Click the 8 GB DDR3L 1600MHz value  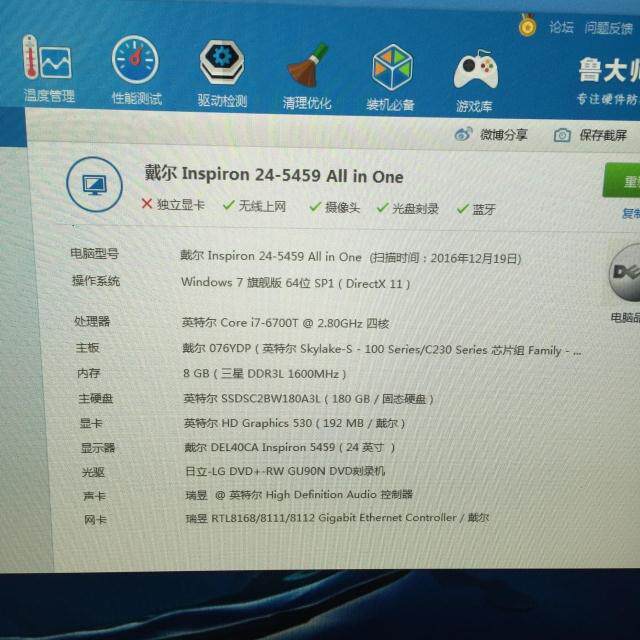point(264,373)
